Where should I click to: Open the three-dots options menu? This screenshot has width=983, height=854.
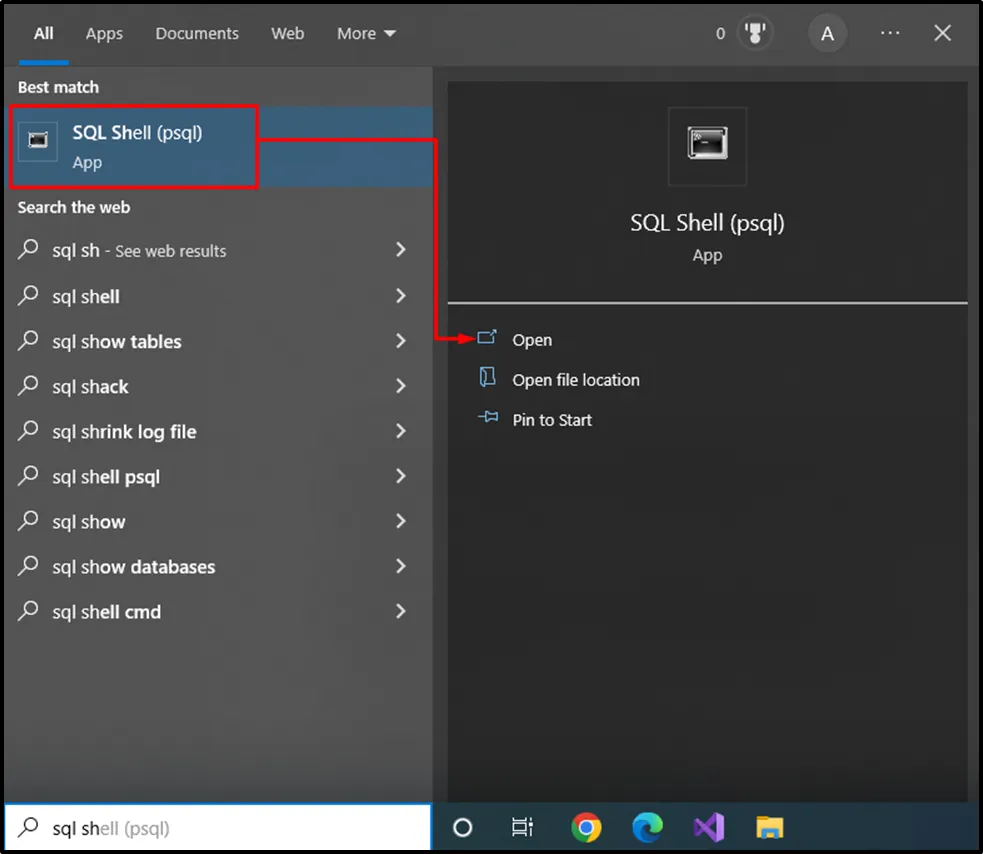(890, 33)
